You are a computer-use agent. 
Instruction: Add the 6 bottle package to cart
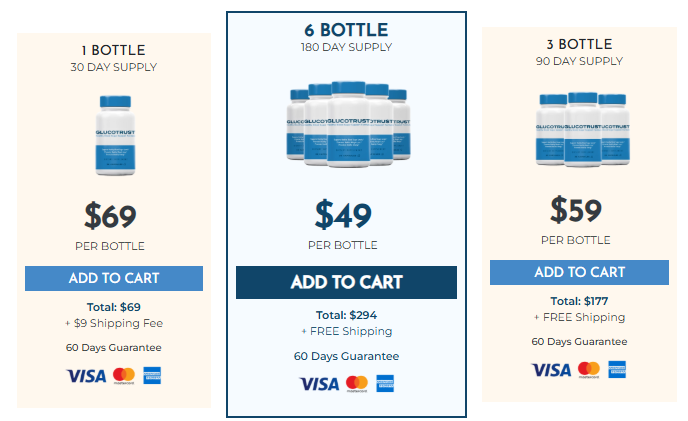pyautogui.click(x=346, y=282)
